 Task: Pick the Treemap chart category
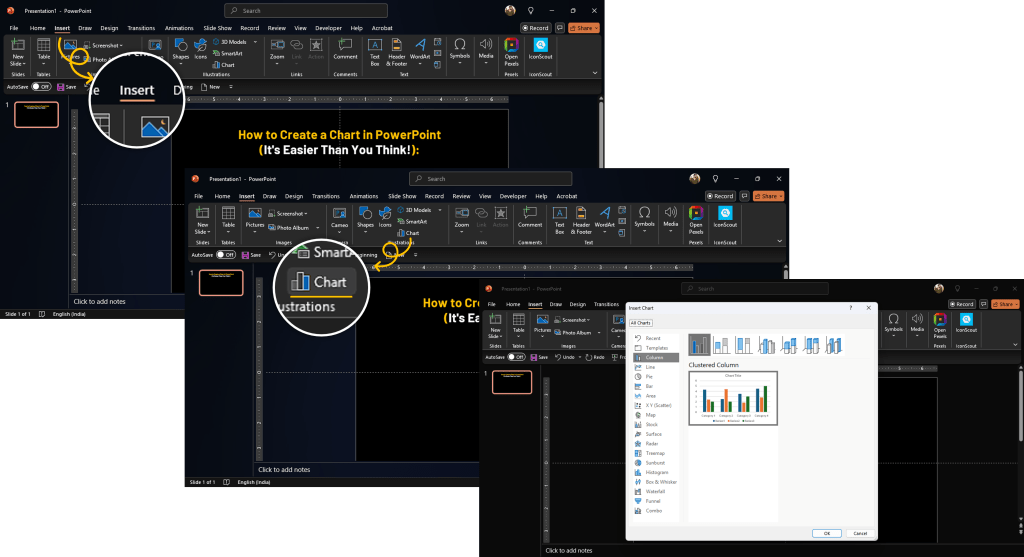(655, 453)
